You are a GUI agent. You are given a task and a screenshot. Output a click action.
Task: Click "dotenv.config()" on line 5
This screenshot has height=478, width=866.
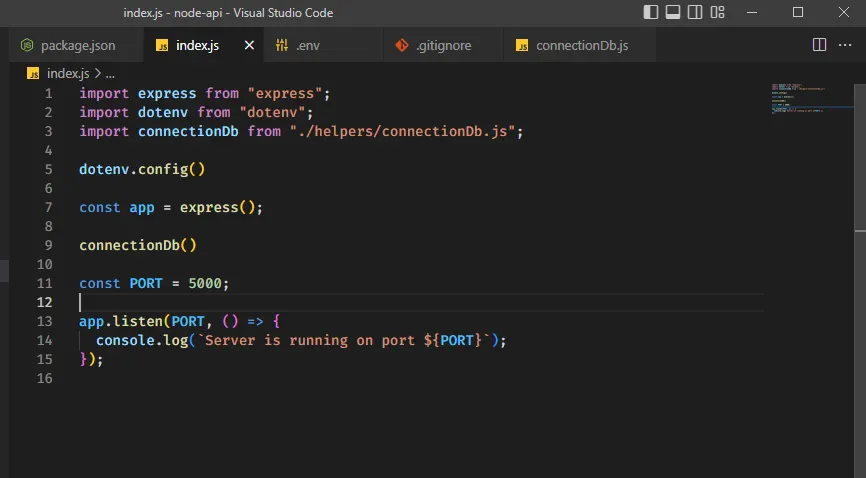click(142, 169)
